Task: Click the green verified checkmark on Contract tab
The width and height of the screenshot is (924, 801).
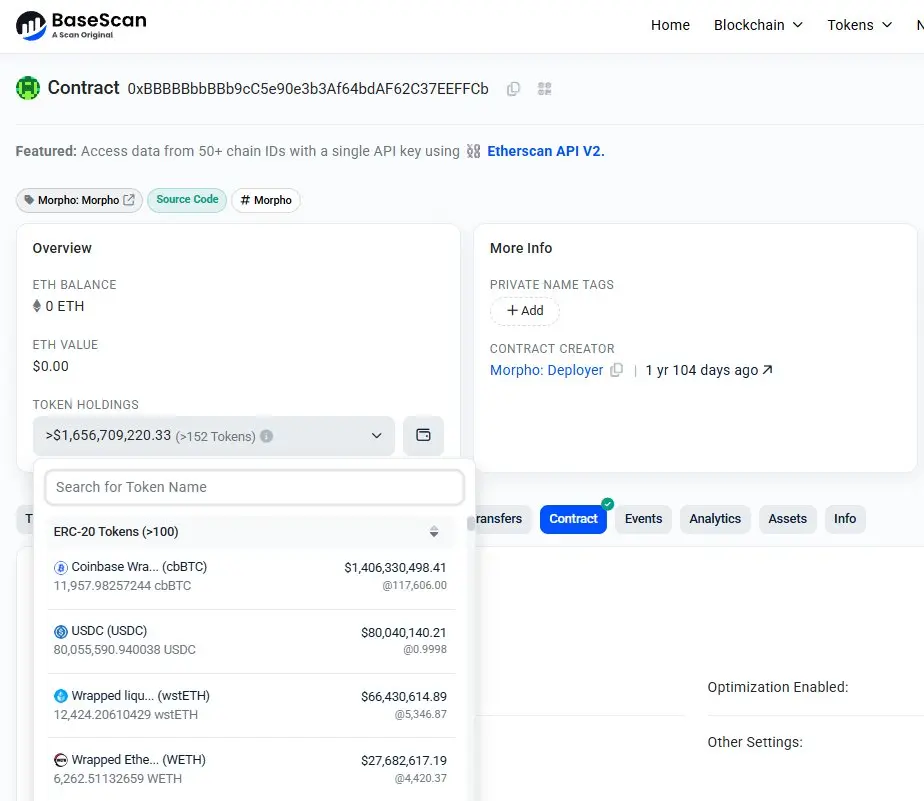Action: click(x=608, y=504)
